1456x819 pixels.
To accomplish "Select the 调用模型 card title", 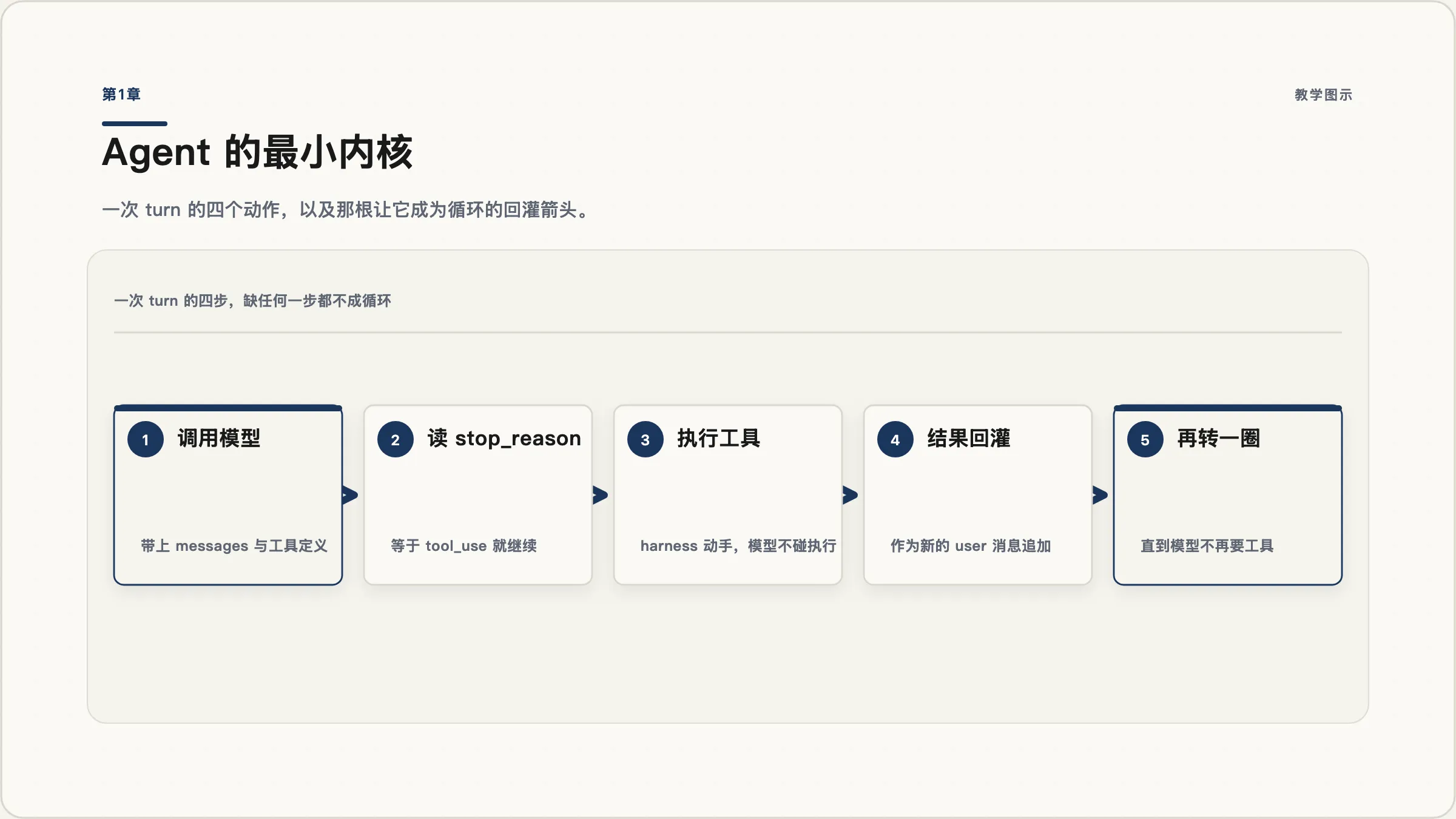I will [x=219, y=438].
